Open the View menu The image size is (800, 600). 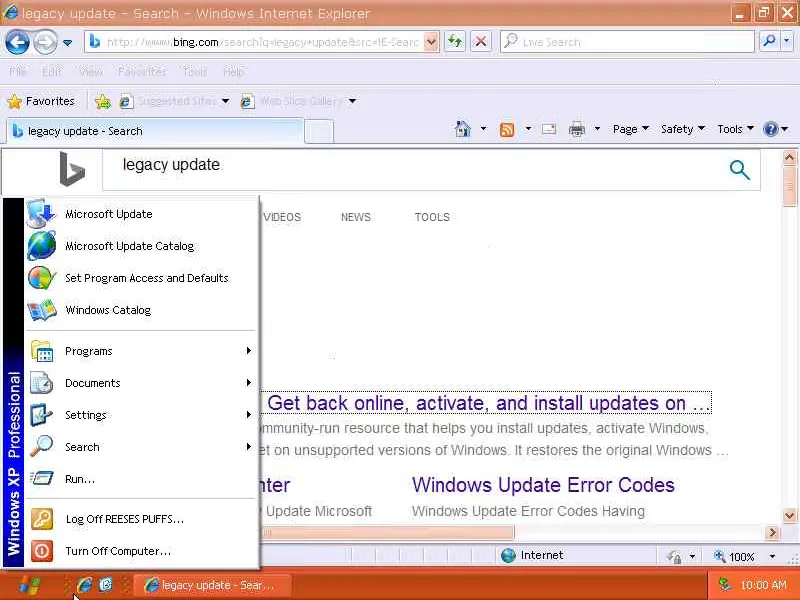click(x=91, y=71)
